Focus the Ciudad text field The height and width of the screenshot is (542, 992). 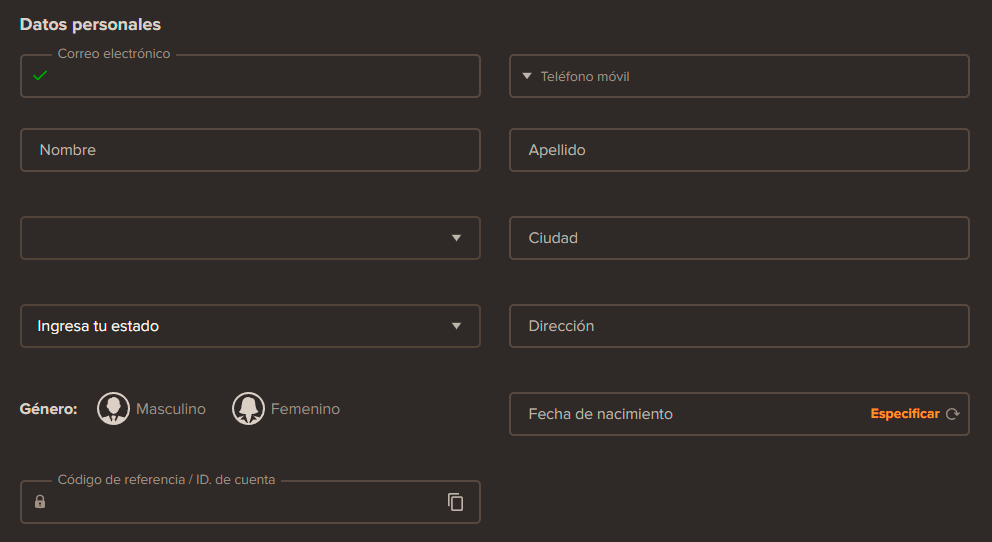pyautogui.click(x=739, y=238)
